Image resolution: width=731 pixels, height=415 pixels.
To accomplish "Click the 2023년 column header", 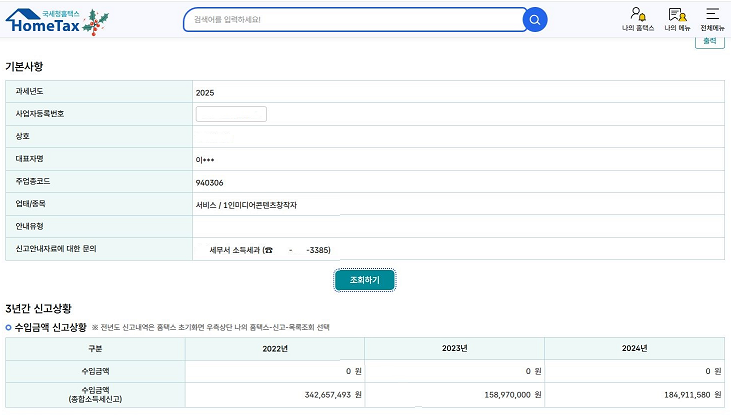I will [455, 348].
